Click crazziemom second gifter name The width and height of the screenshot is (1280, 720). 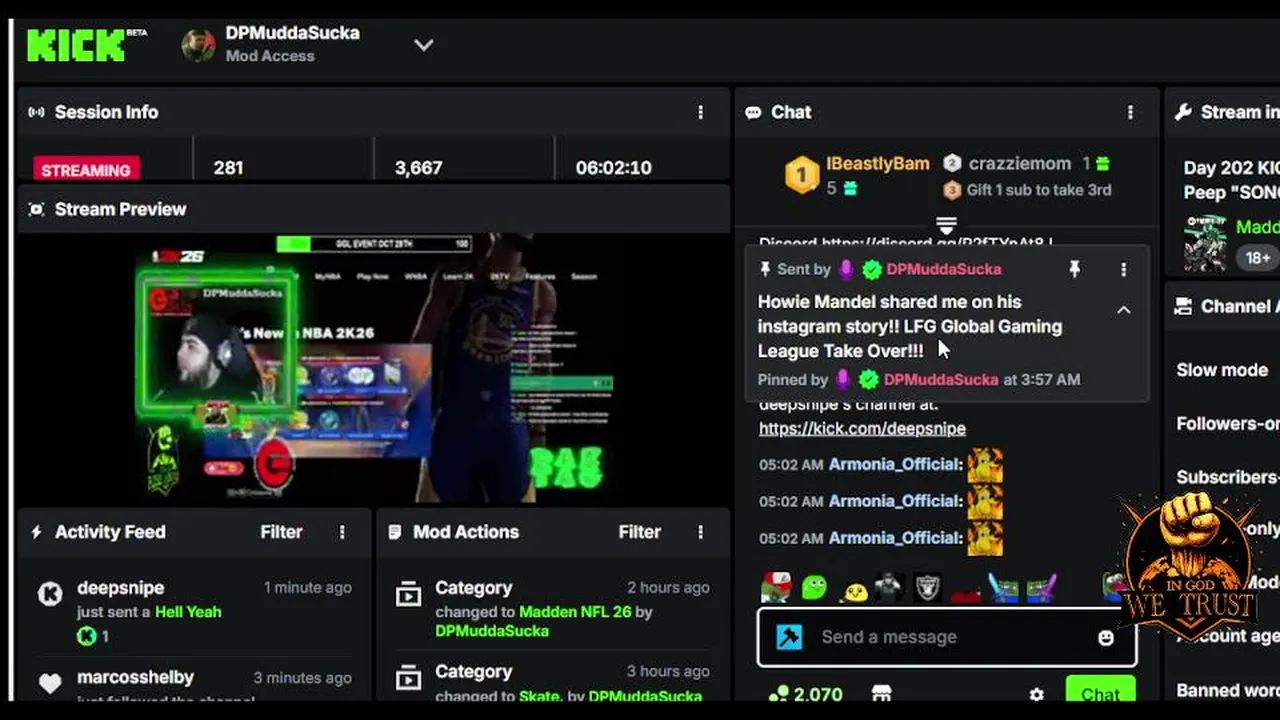click(x=1019, y=163)
